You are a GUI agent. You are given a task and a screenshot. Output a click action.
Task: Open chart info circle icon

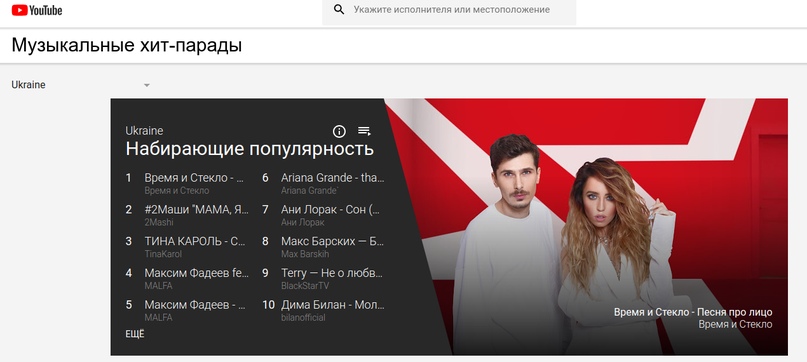(x=339, y=131)
